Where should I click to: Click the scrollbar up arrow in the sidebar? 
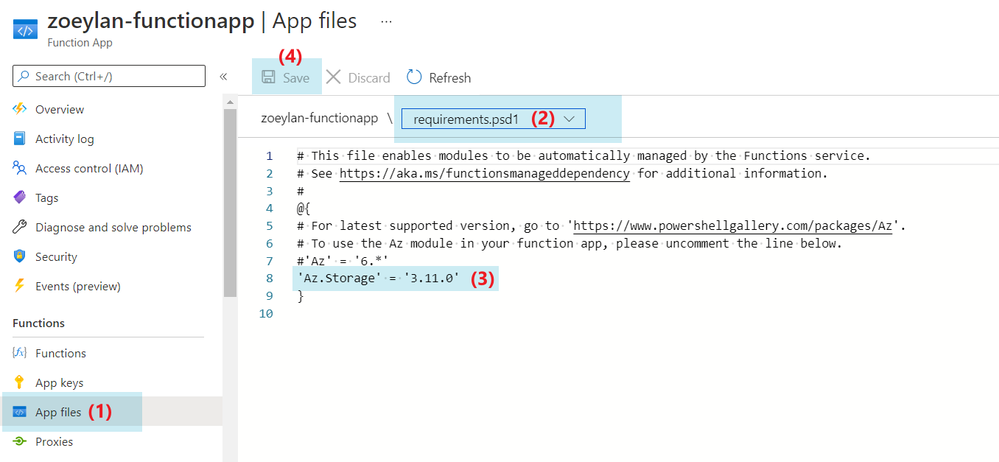coord(230,101)
